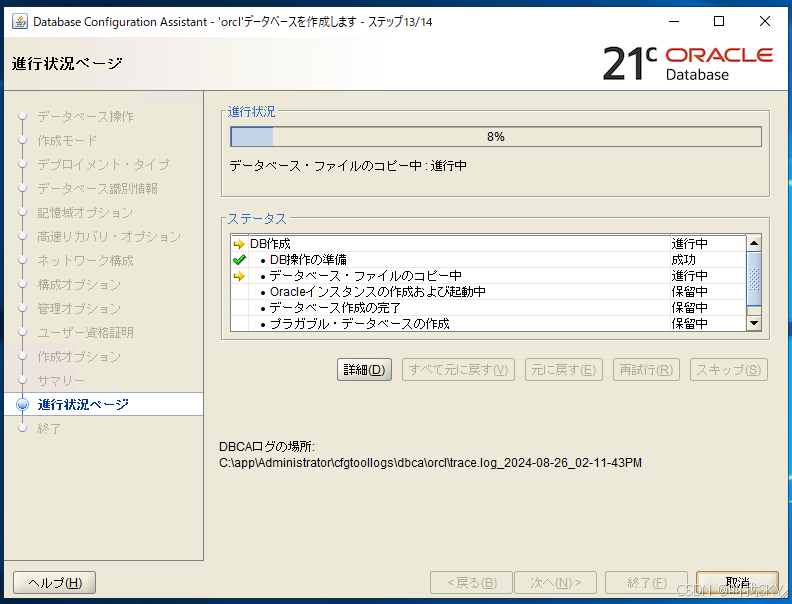Screen dimensions: 792x604
Task: Select the サマリー step
Action: tap(61, 380)
